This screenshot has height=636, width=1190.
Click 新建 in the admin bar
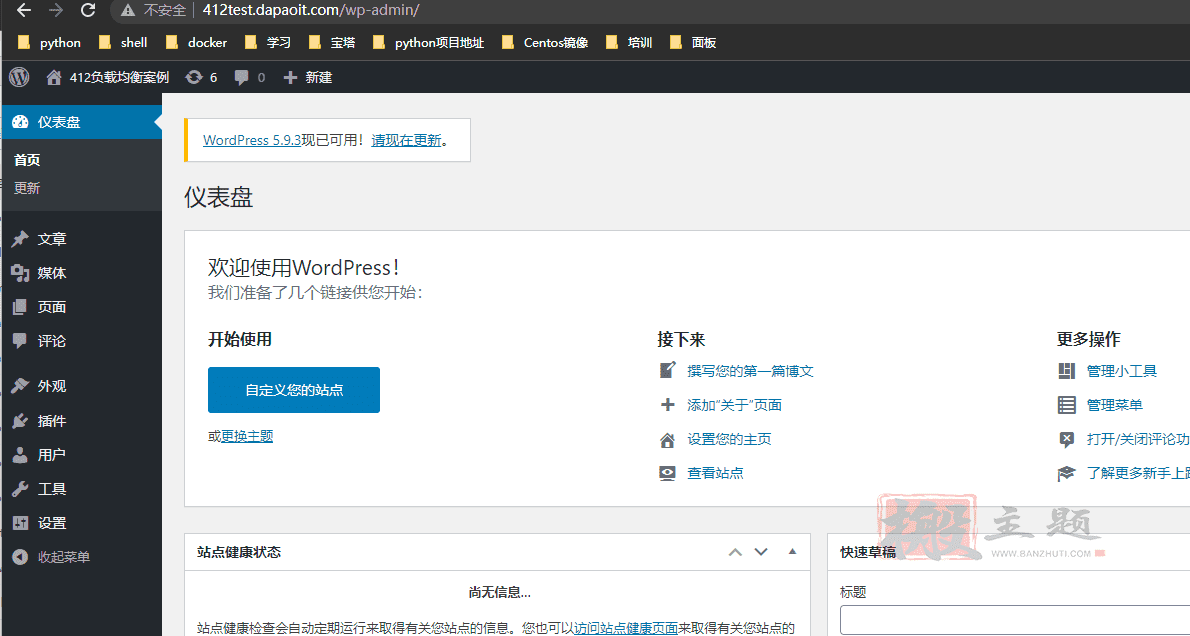[x=307, y=77]
